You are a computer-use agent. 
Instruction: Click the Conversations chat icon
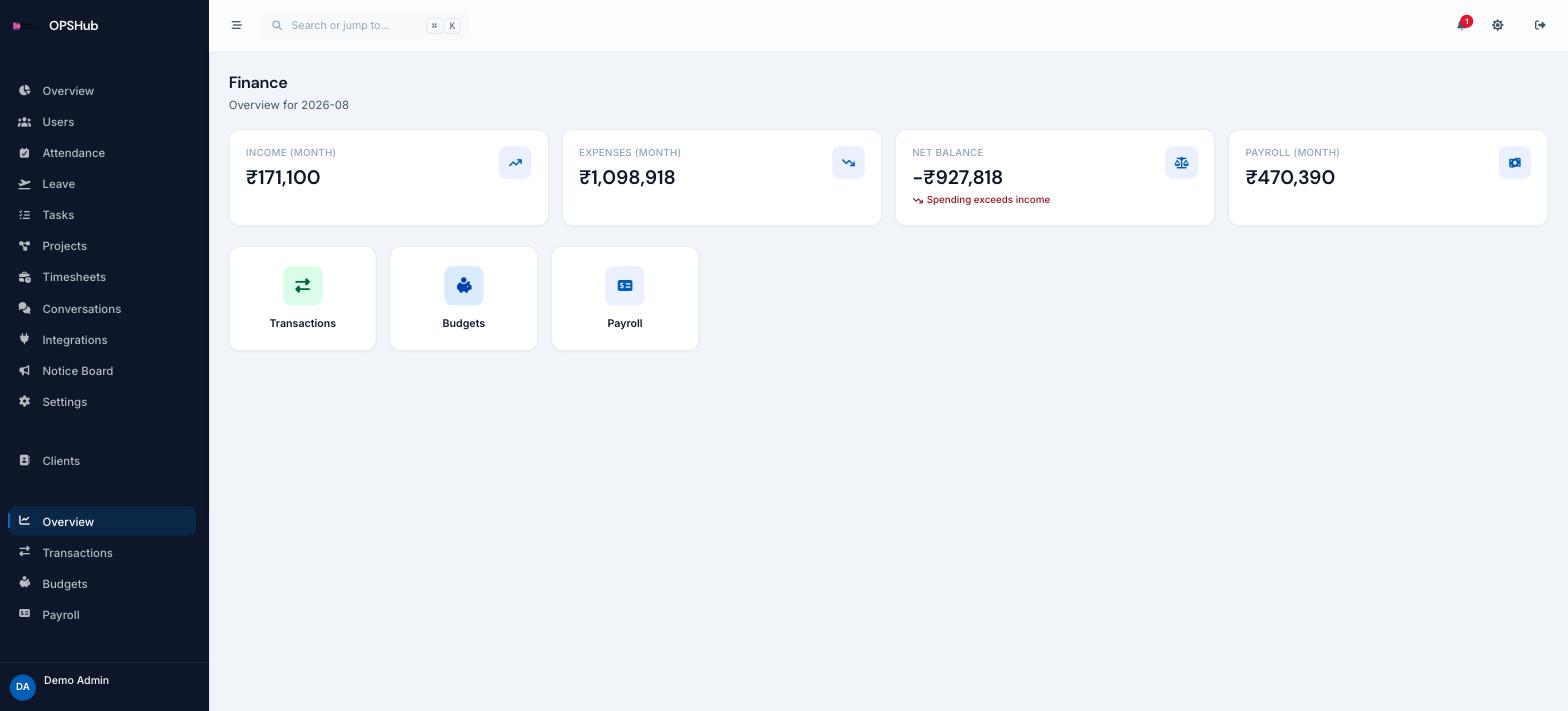[24, 308]
